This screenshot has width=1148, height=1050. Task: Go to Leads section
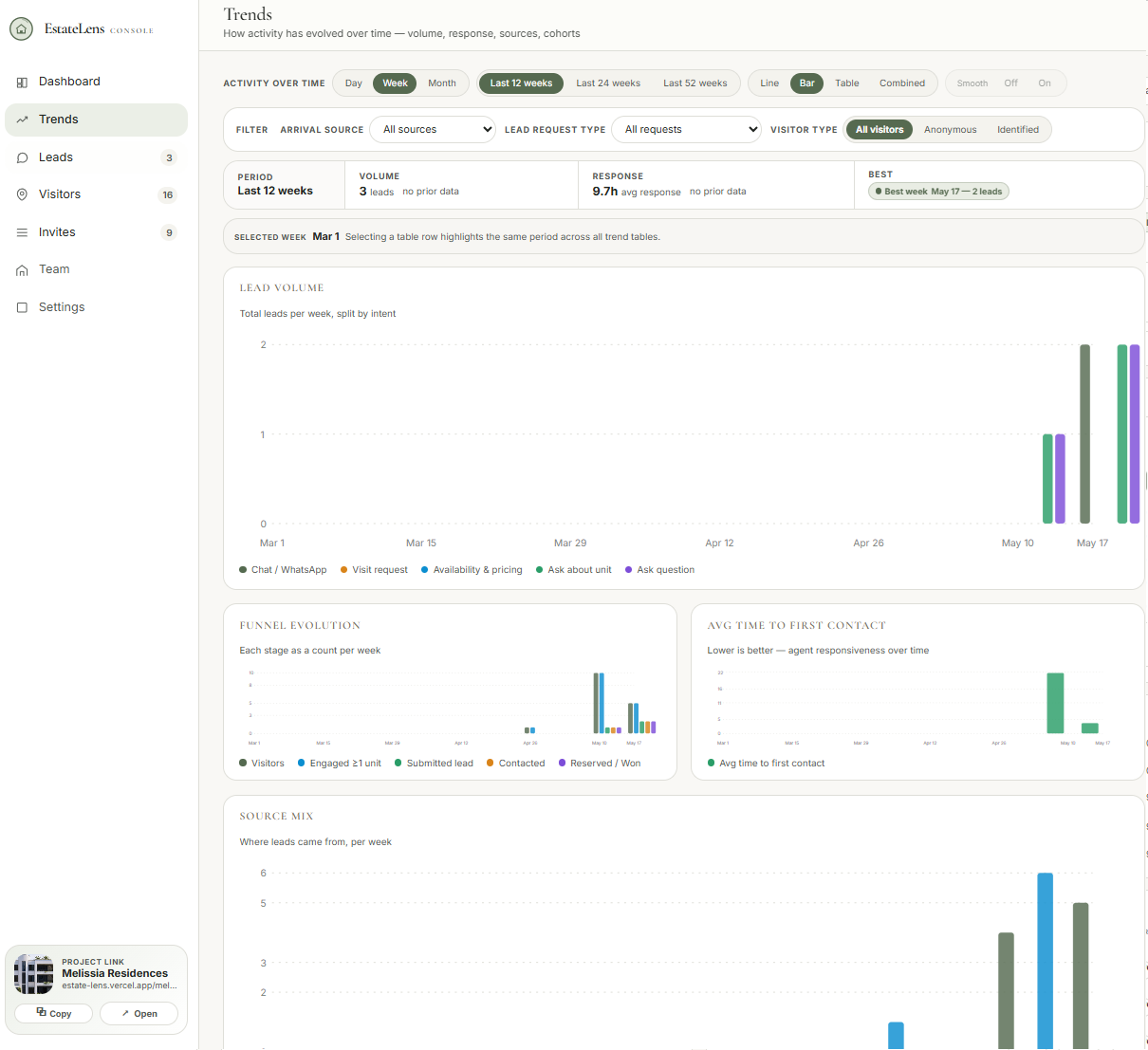tap(96, 157)
